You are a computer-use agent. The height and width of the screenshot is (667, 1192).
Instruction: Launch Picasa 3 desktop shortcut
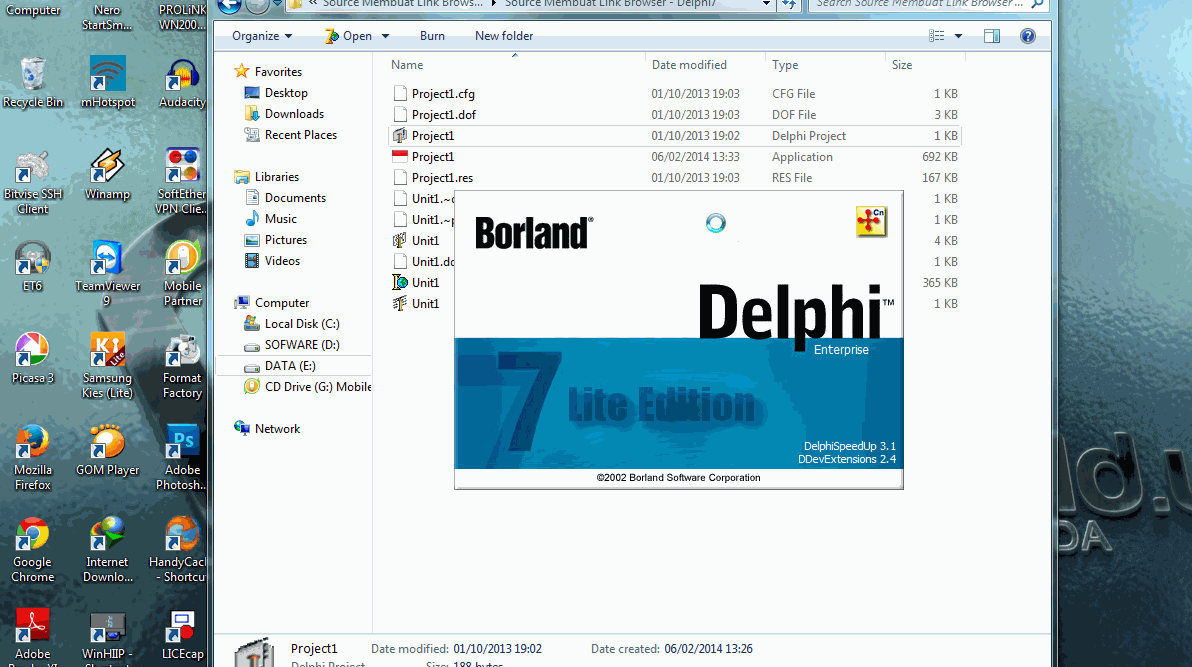(x=33, y=357)
